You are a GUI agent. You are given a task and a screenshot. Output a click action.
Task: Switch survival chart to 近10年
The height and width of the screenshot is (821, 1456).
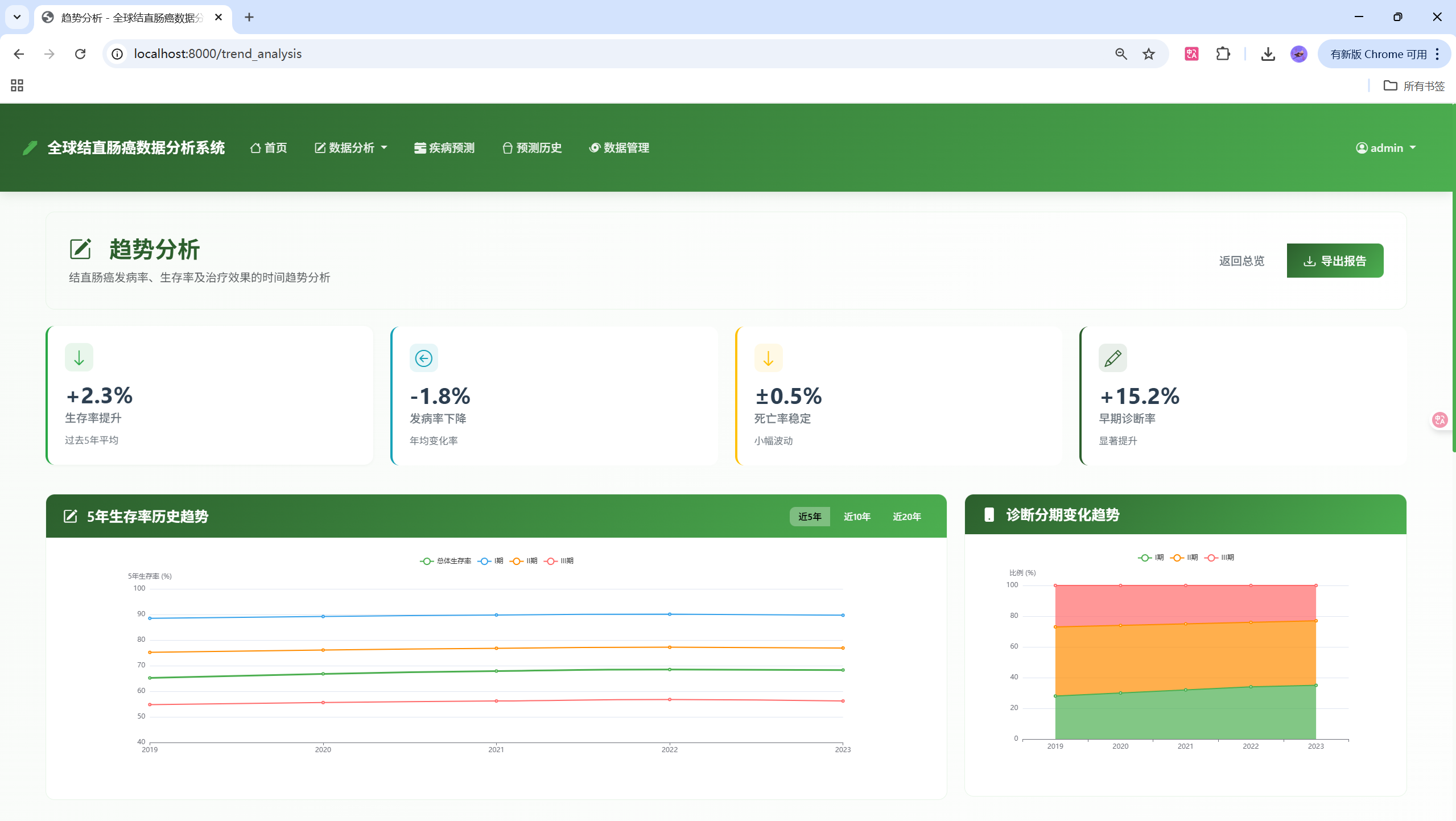tap(856, 517)
